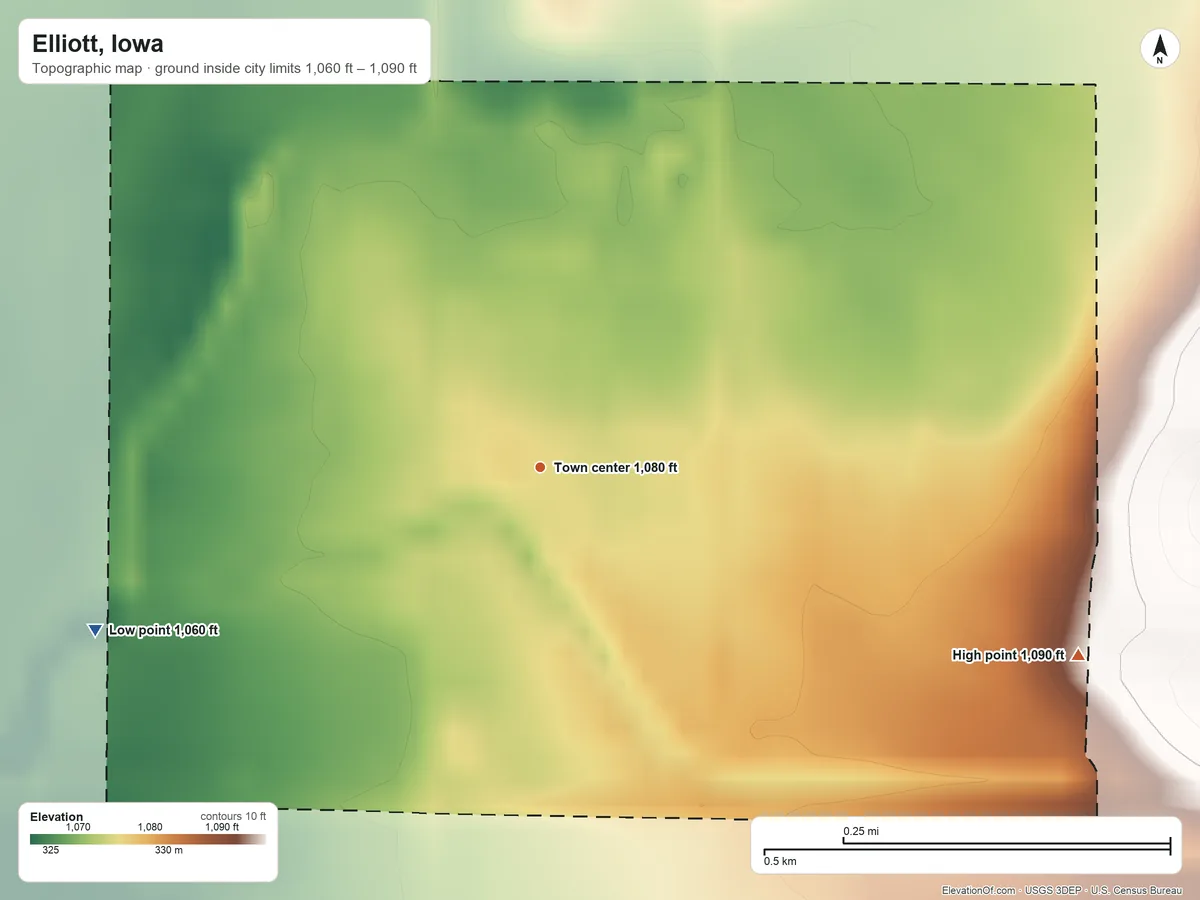Viewport: 1200px width, 900px height.
Task: Click the 'Elliott, Iowa' map title
Action: click(98, 44)
